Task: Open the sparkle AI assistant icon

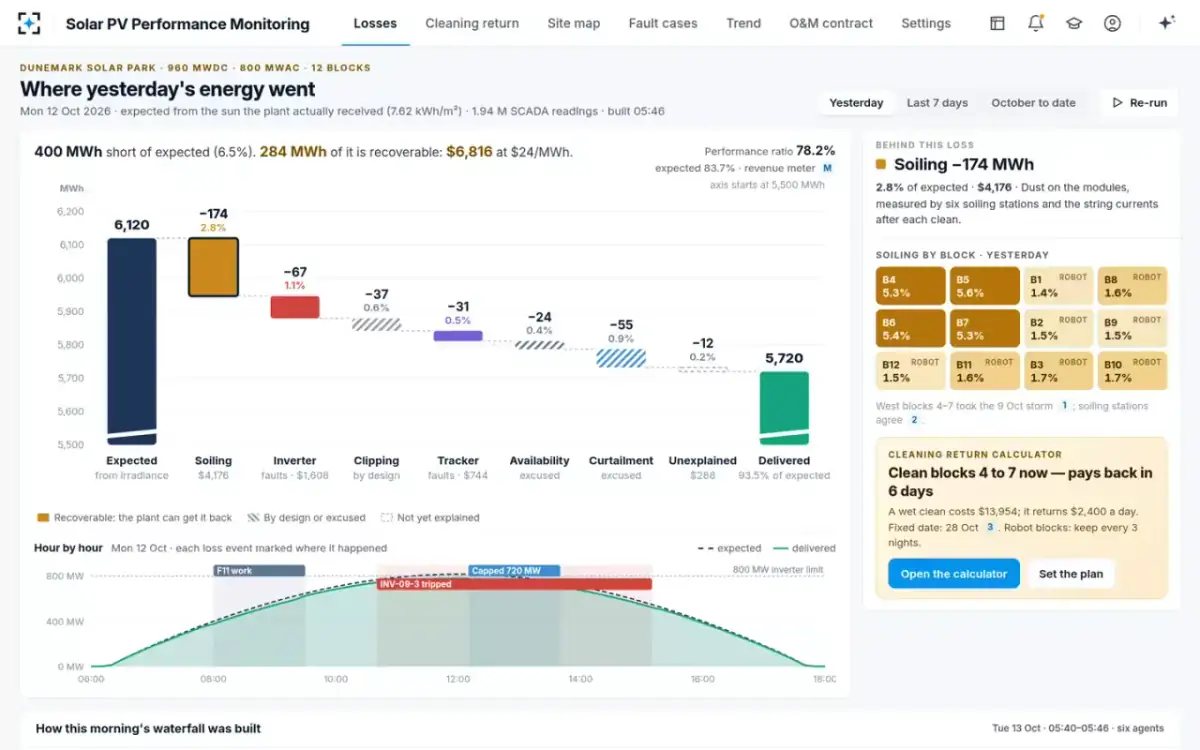Action: pos(1166,23)
